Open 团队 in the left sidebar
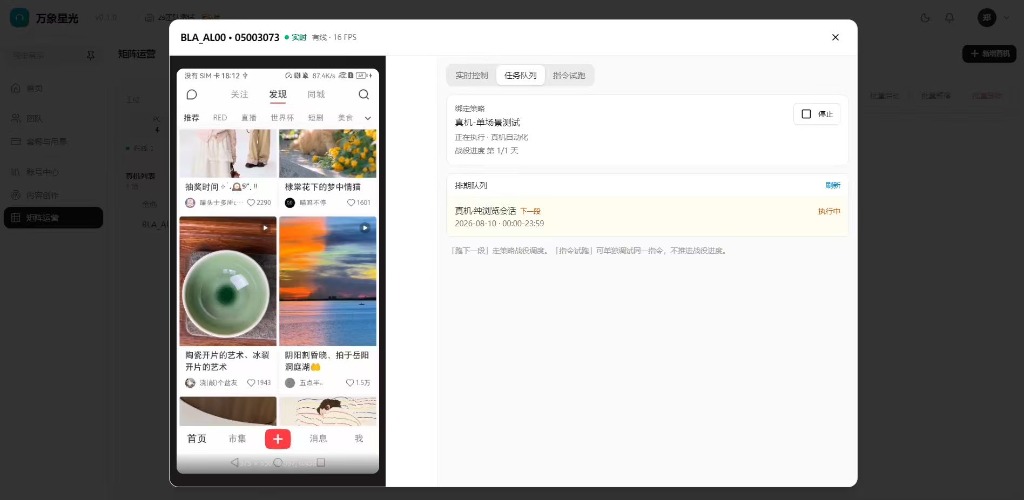The height and width of the screenshot is (500, 1024). pyautogui.click(x=54, y=119)
